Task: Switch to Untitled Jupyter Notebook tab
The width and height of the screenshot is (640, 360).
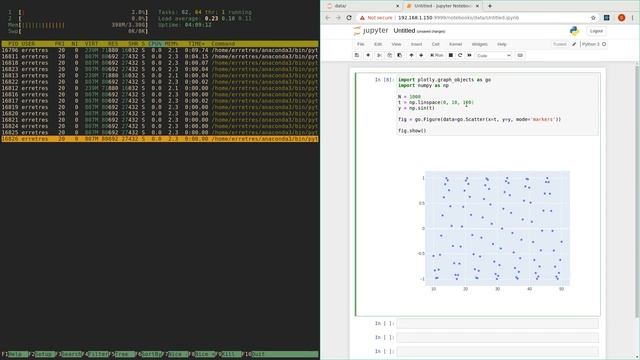Action: point(442,6)
